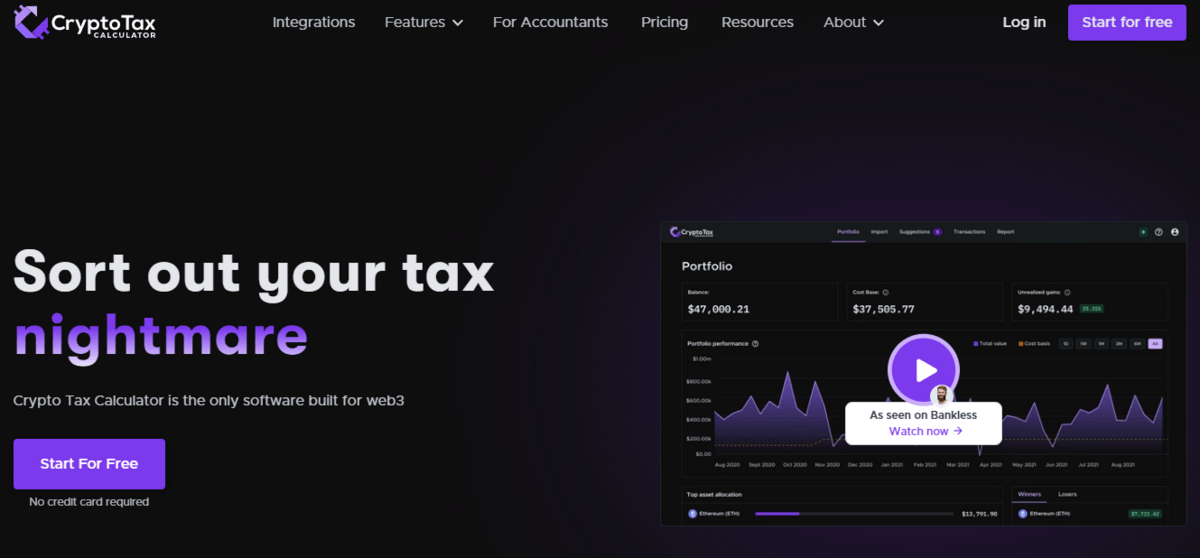Click the large Start For Free button
Screen dimensions: 1200x558
tap(89, 464)
